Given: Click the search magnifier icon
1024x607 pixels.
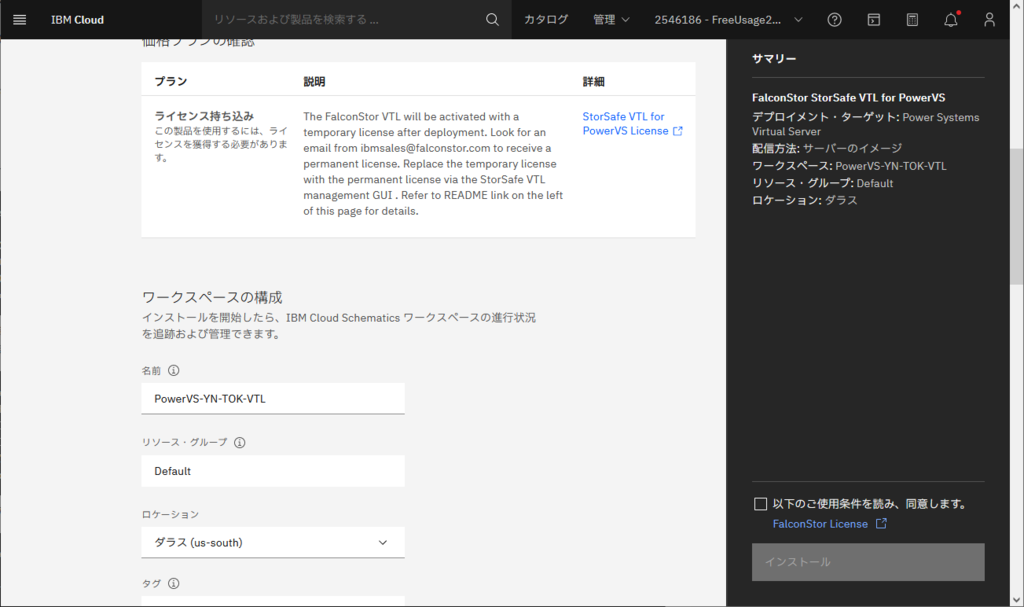Looking at the screenshot, I should (x=492, y=20).
